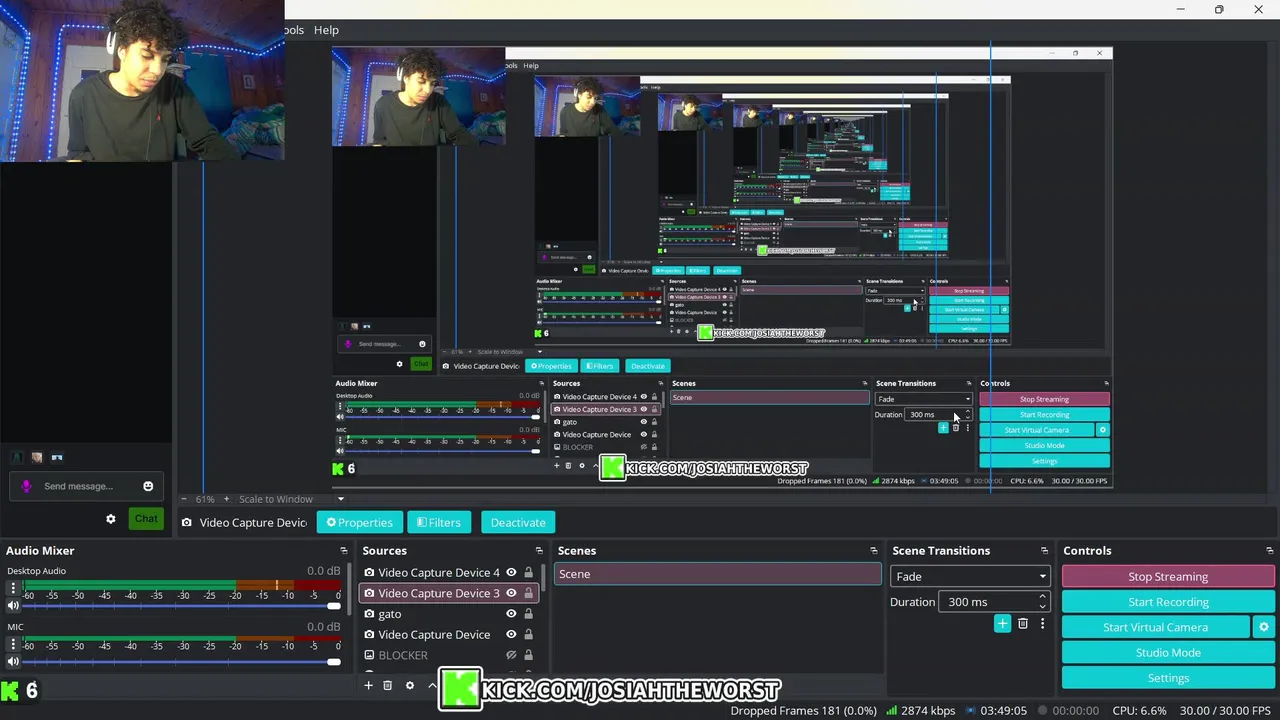This screenshot has width=1280, height=720.
Task: Open the Help menu
Action: [x=326, y=30]
